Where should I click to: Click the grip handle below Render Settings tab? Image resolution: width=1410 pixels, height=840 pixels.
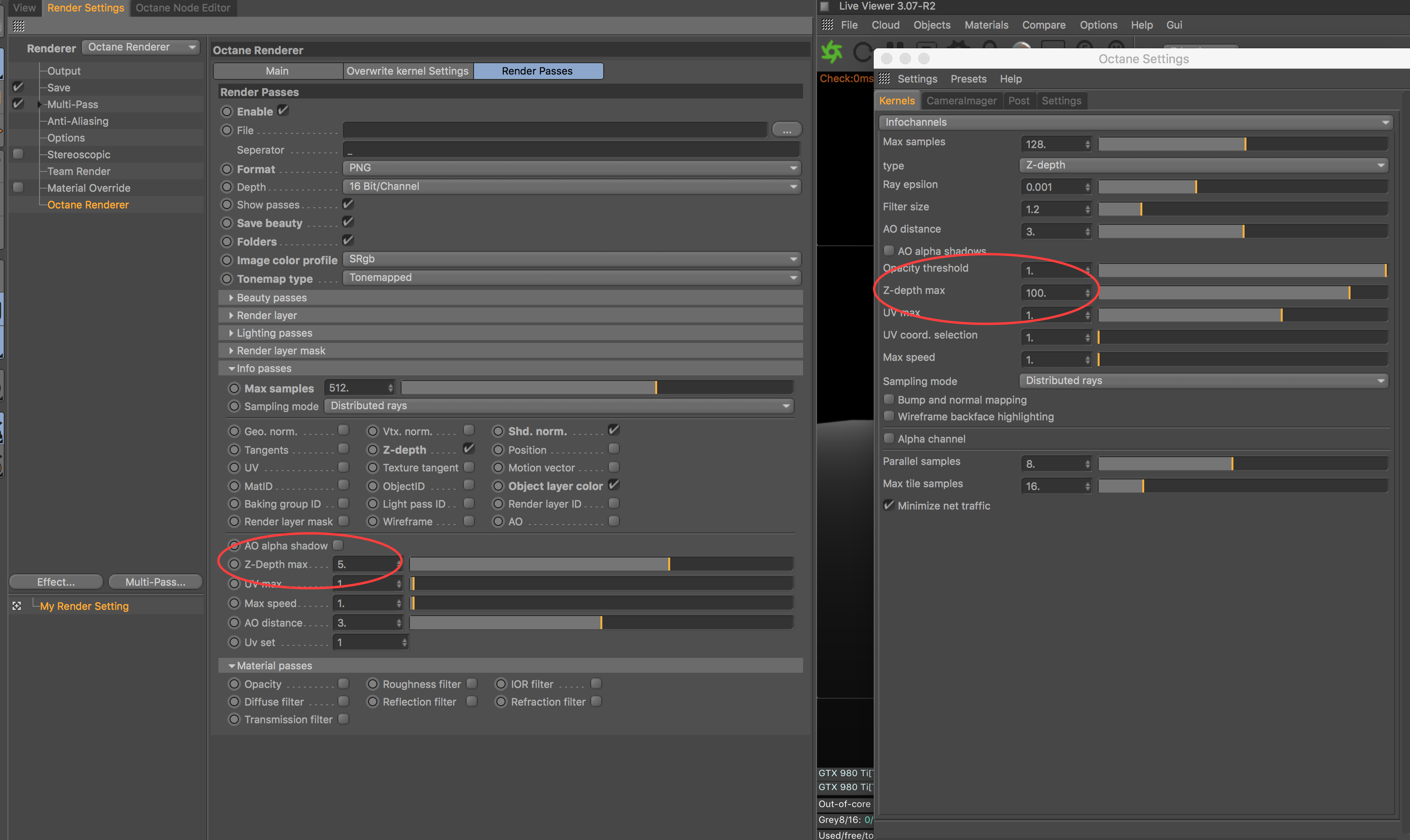(19, 26)
